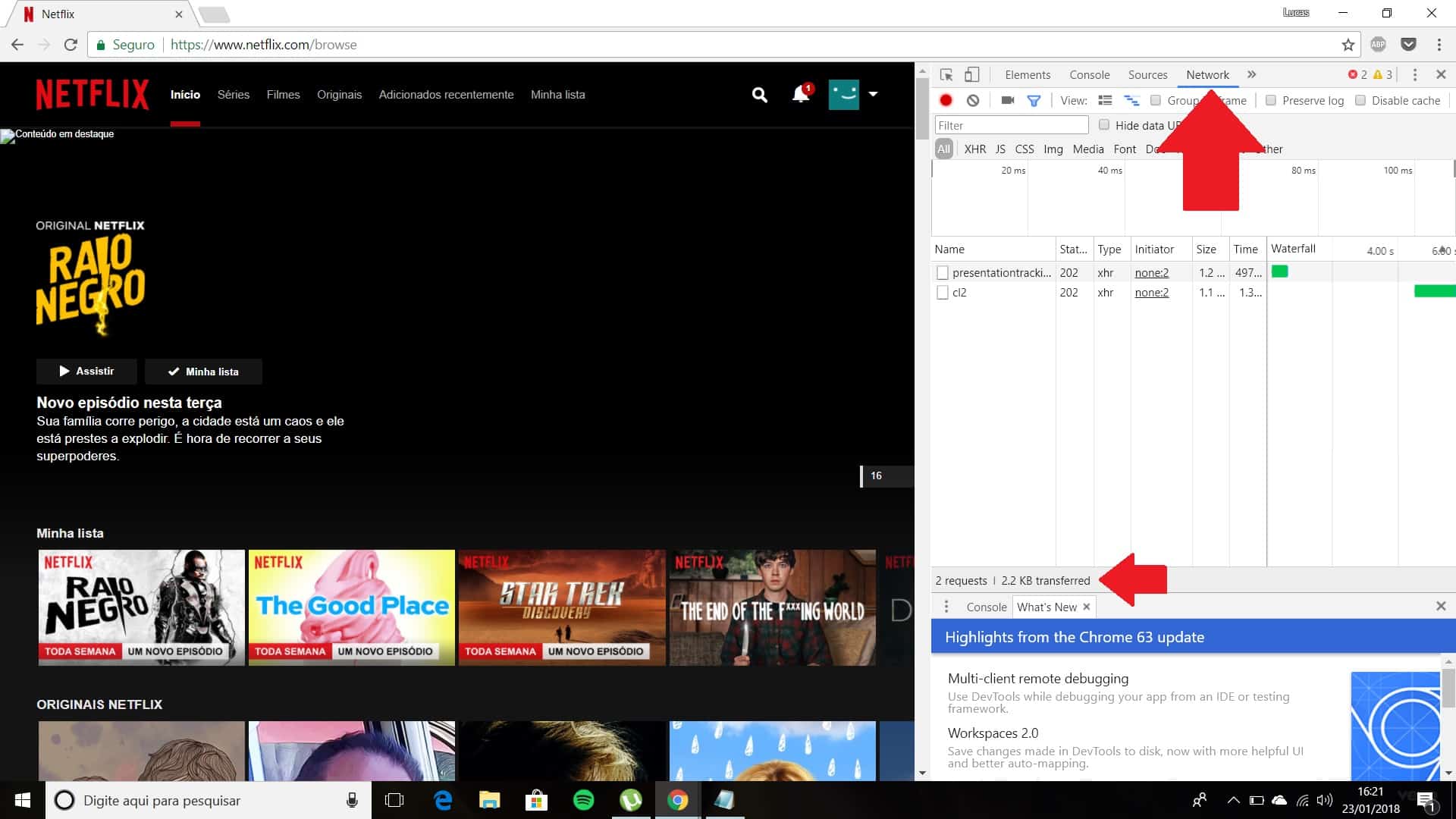Check the Disable cache checkbox

pos(1360,100)
